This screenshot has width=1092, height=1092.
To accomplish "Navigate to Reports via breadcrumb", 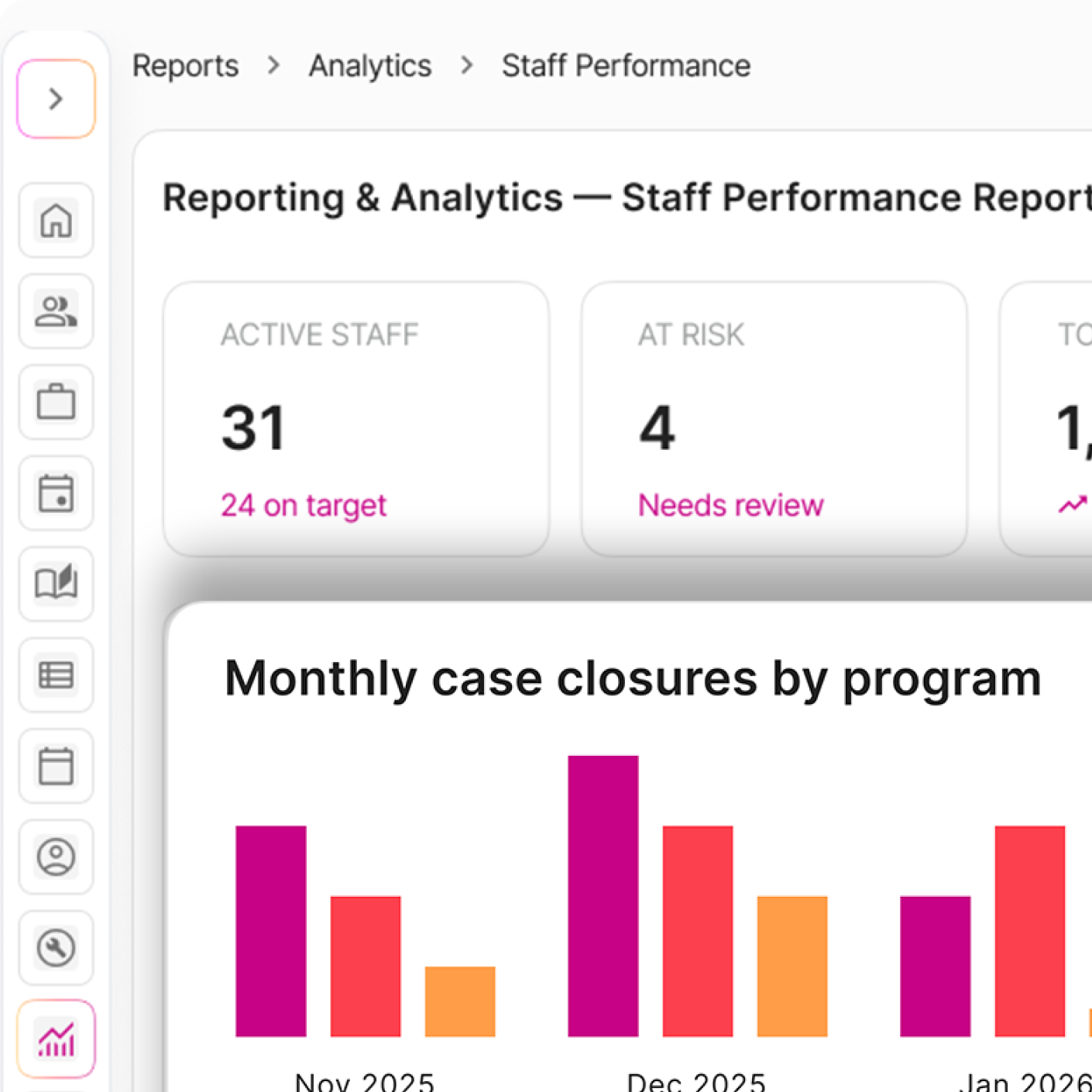I will point(184,66).
